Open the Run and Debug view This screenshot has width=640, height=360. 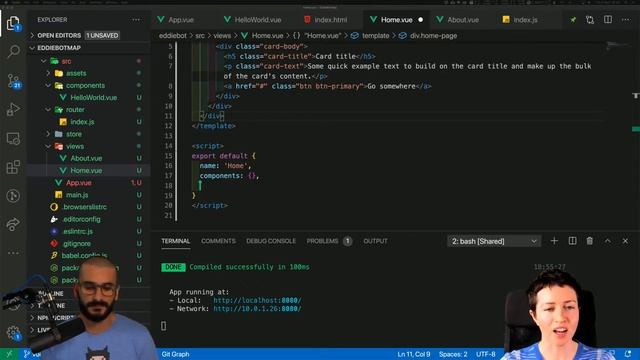pos(13,109)
